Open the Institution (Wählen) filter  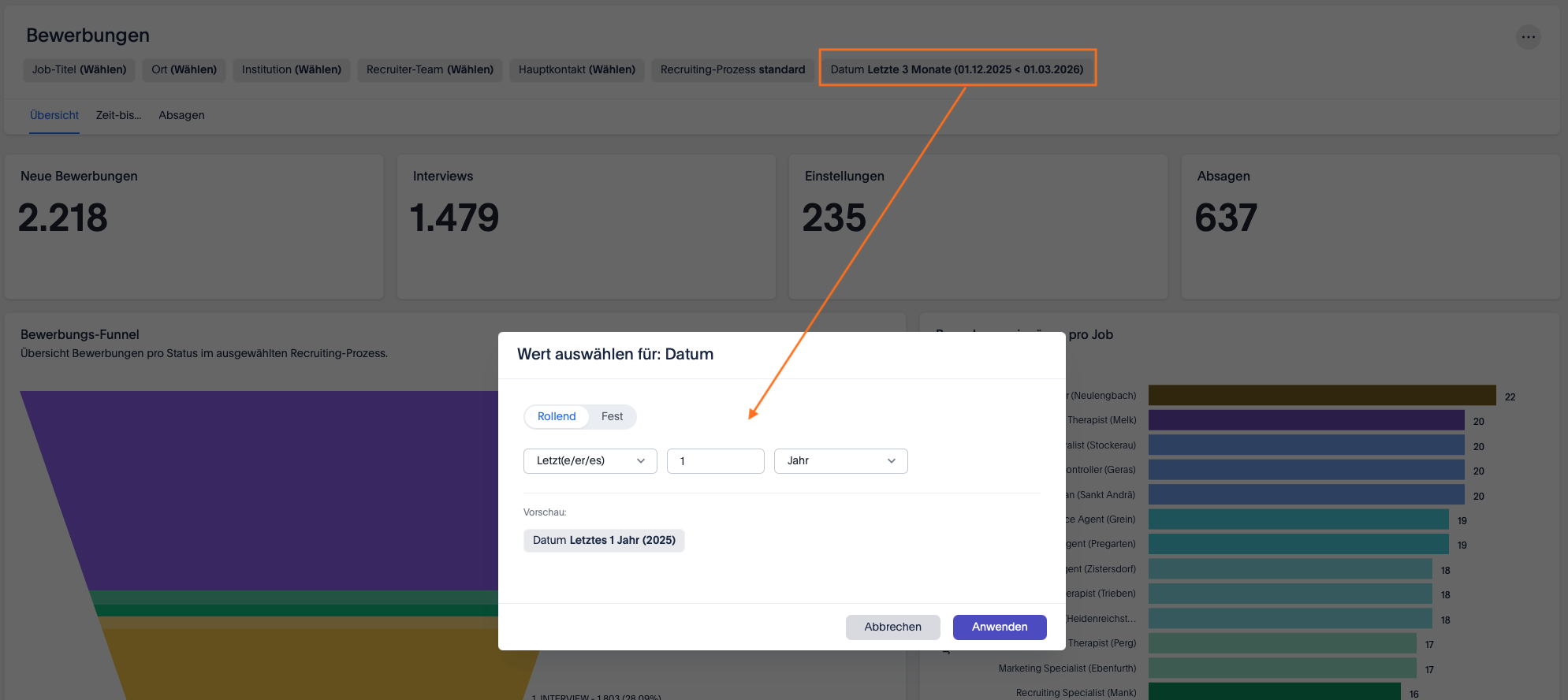(x=291, y=69)
